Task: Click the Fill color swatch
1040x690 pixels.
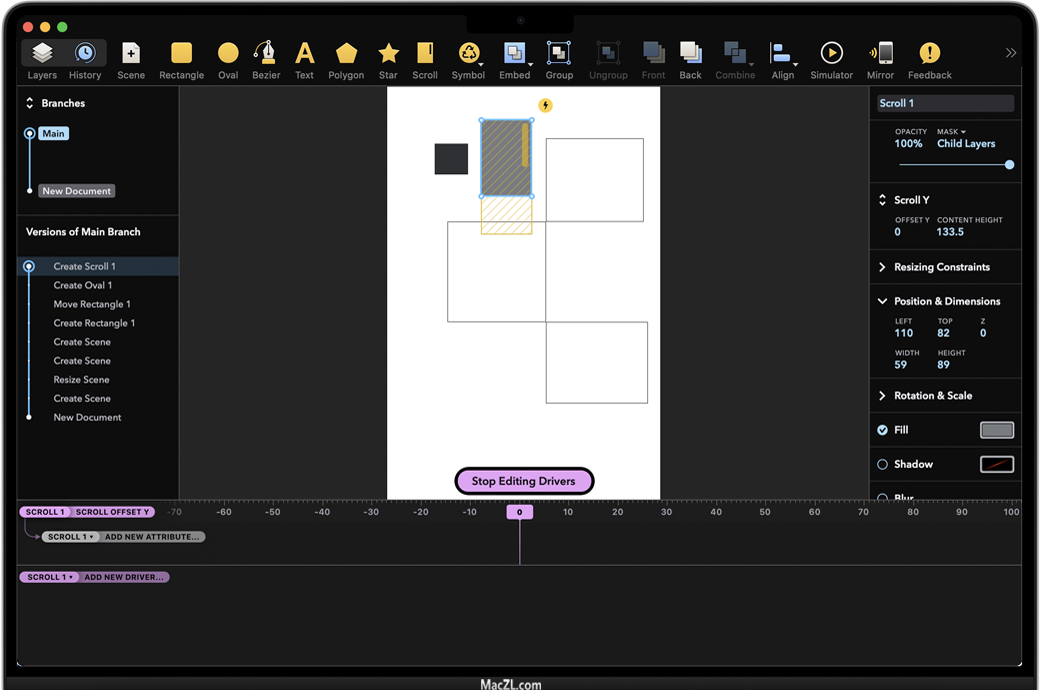Action: pyautogui.click(x=996, y=430)
